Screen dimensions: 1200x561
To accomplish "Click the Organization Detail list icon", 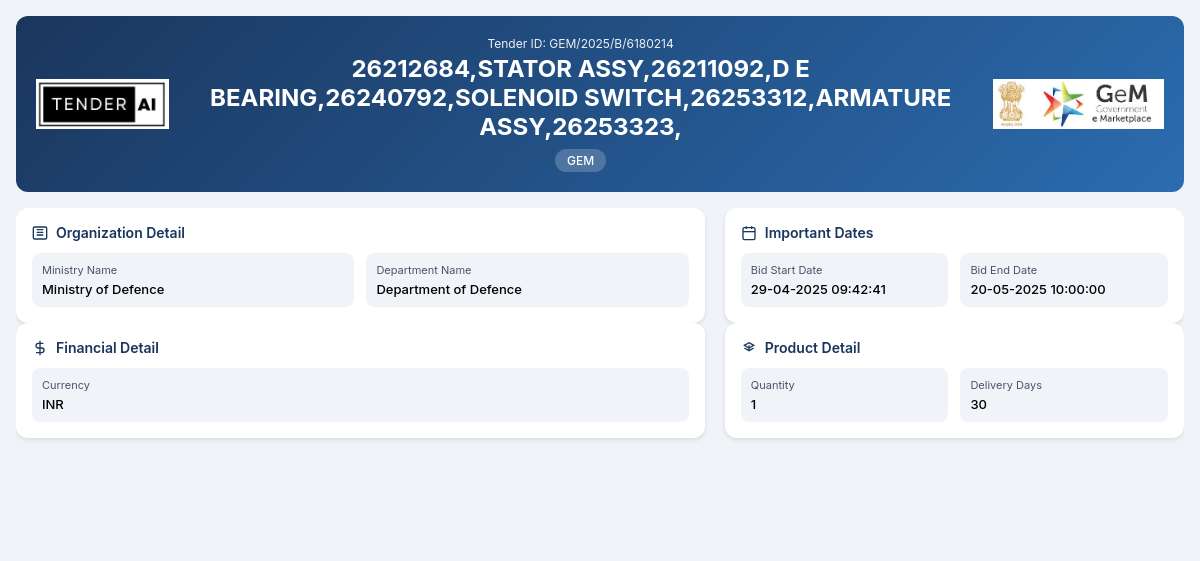I will [40, 233].
